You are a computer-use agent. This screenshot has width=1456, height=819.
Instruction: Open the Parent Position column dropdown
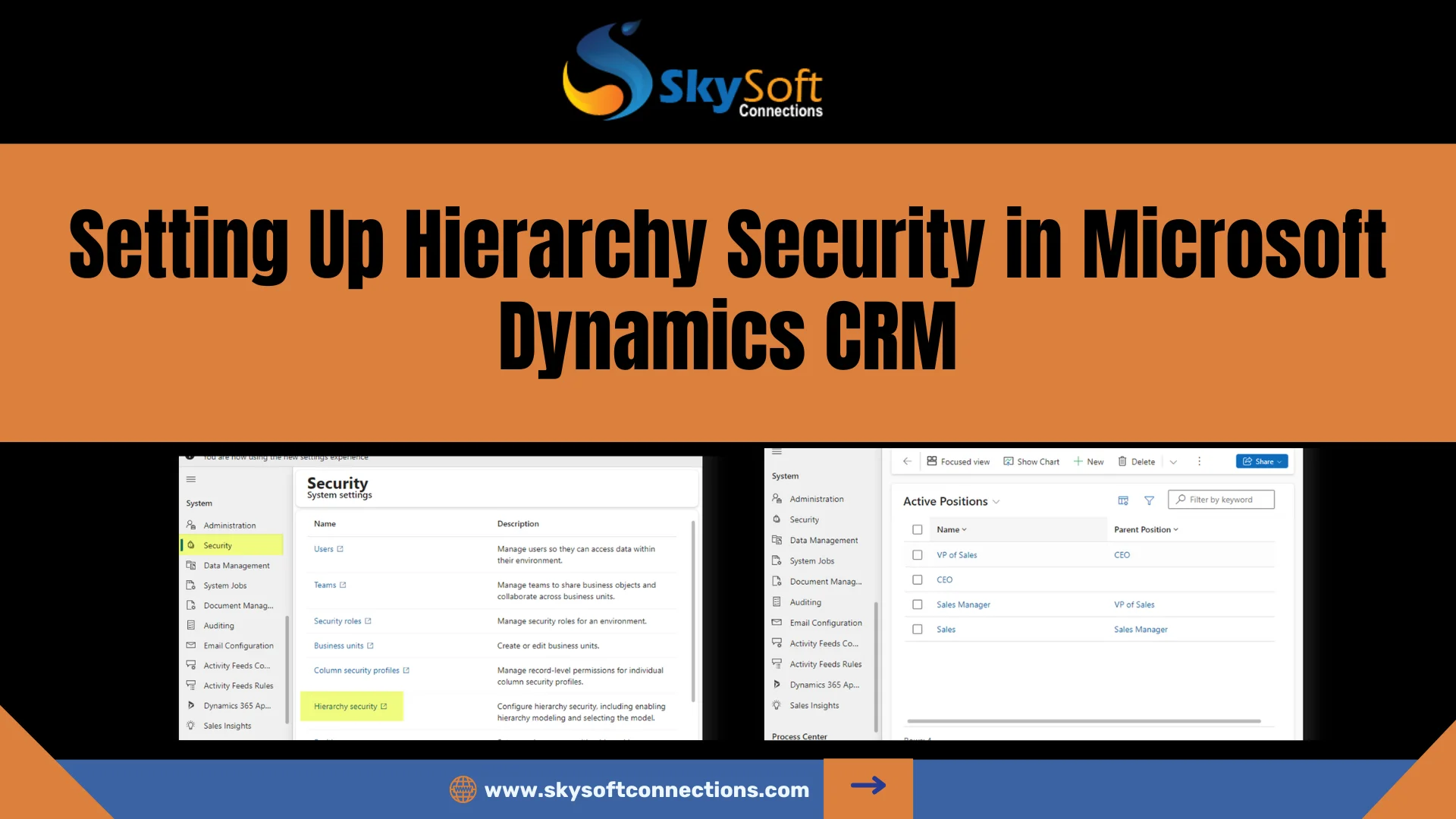tap(1146, 530)
